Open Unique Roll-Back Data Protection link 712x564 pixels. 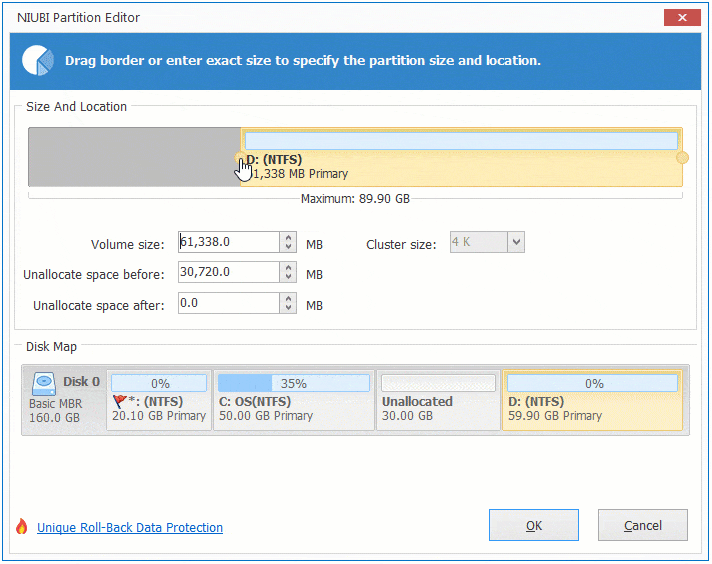coord(130,527)
